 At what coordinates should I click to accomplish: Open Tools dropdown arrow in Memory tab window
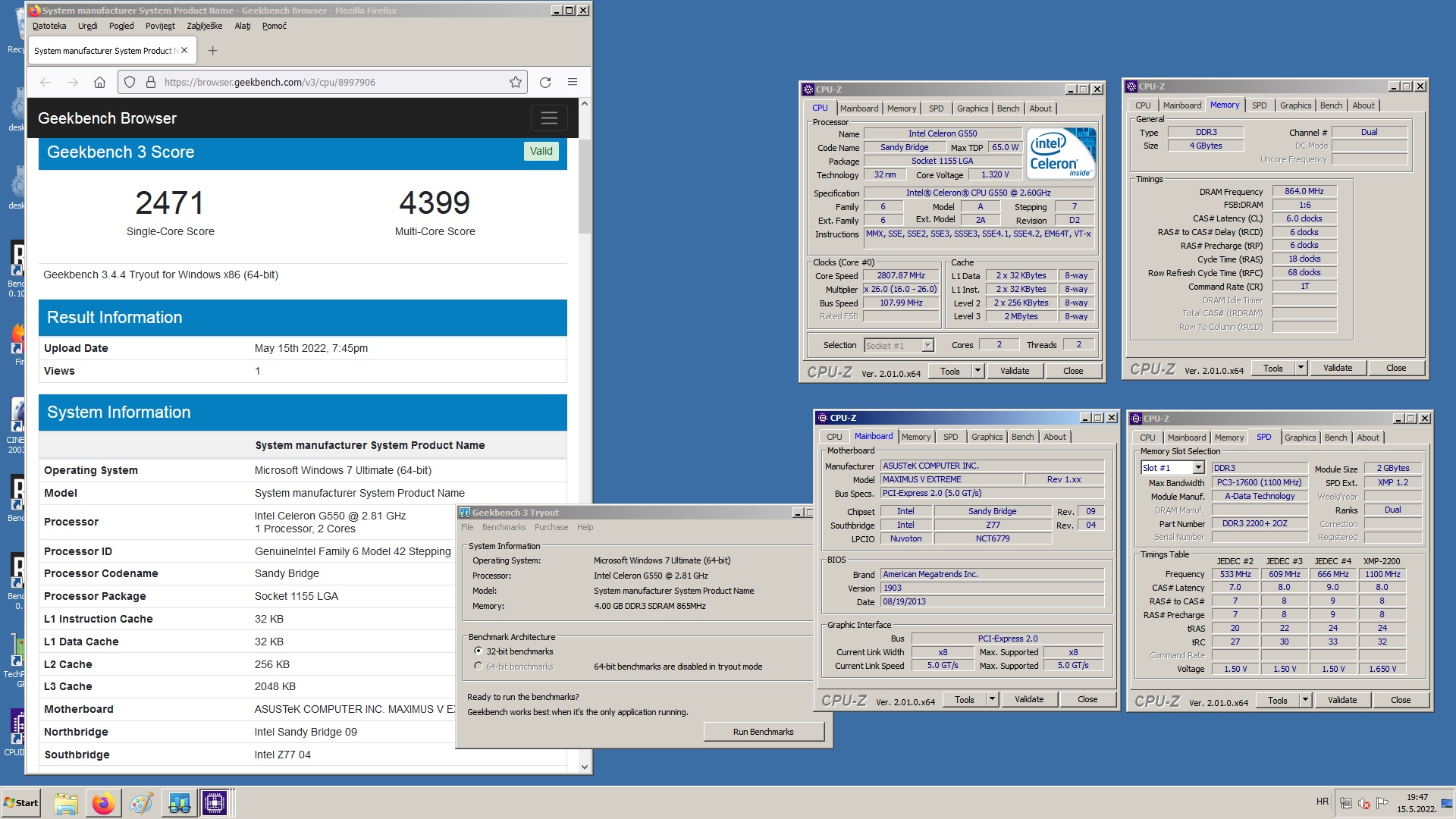(1301, 368)
